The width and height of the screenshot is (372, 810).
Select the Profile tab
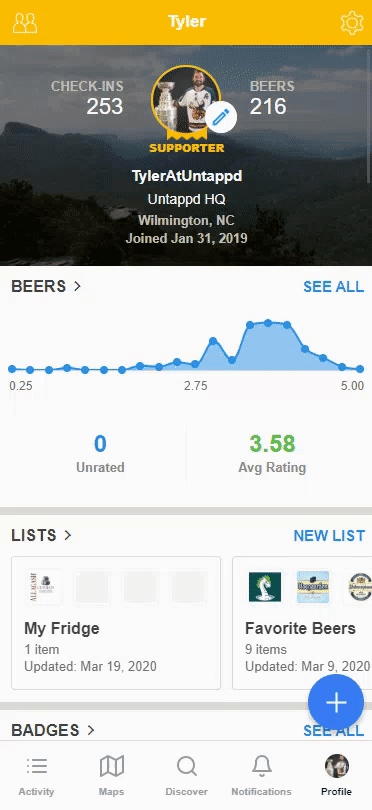coord(336,776)
